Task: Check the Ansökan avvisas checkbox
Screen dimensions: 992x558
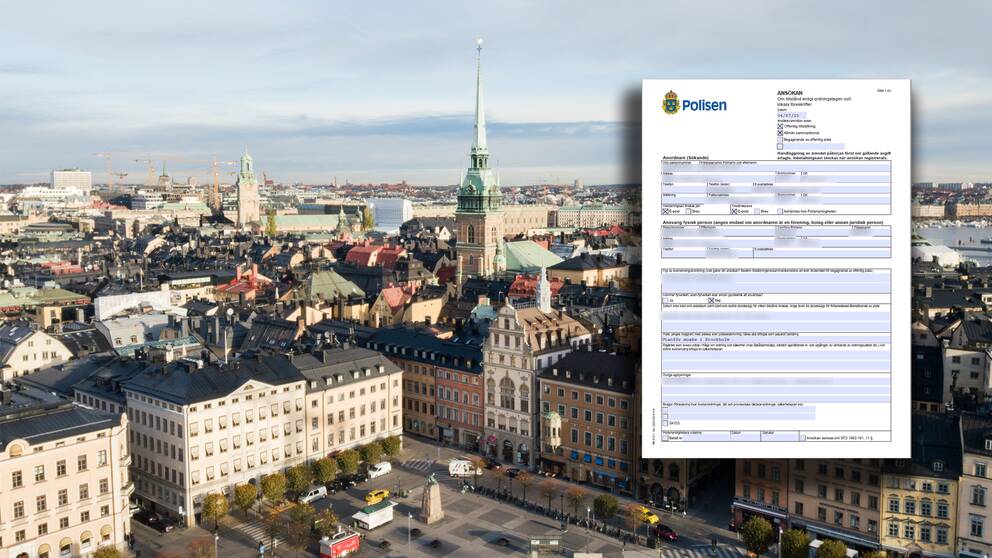Action: tap(801, 437)
